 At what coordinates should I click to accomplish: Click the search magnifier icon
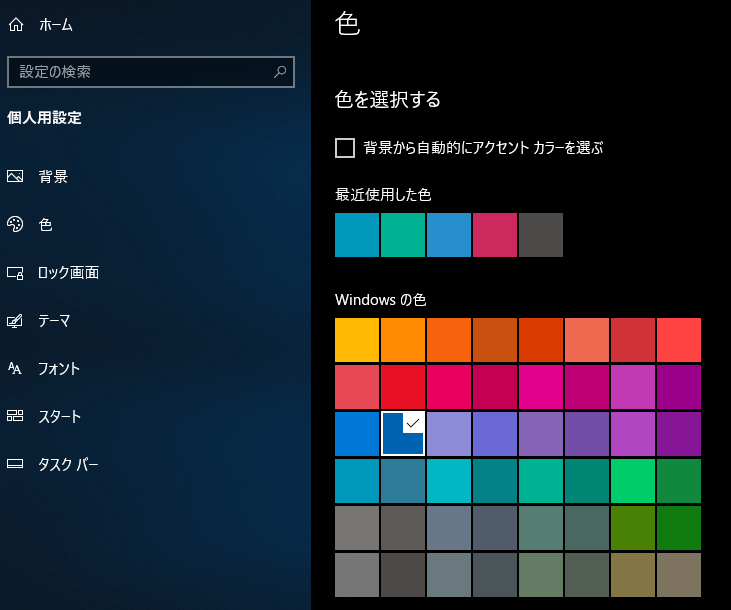(x=280, y=71)
